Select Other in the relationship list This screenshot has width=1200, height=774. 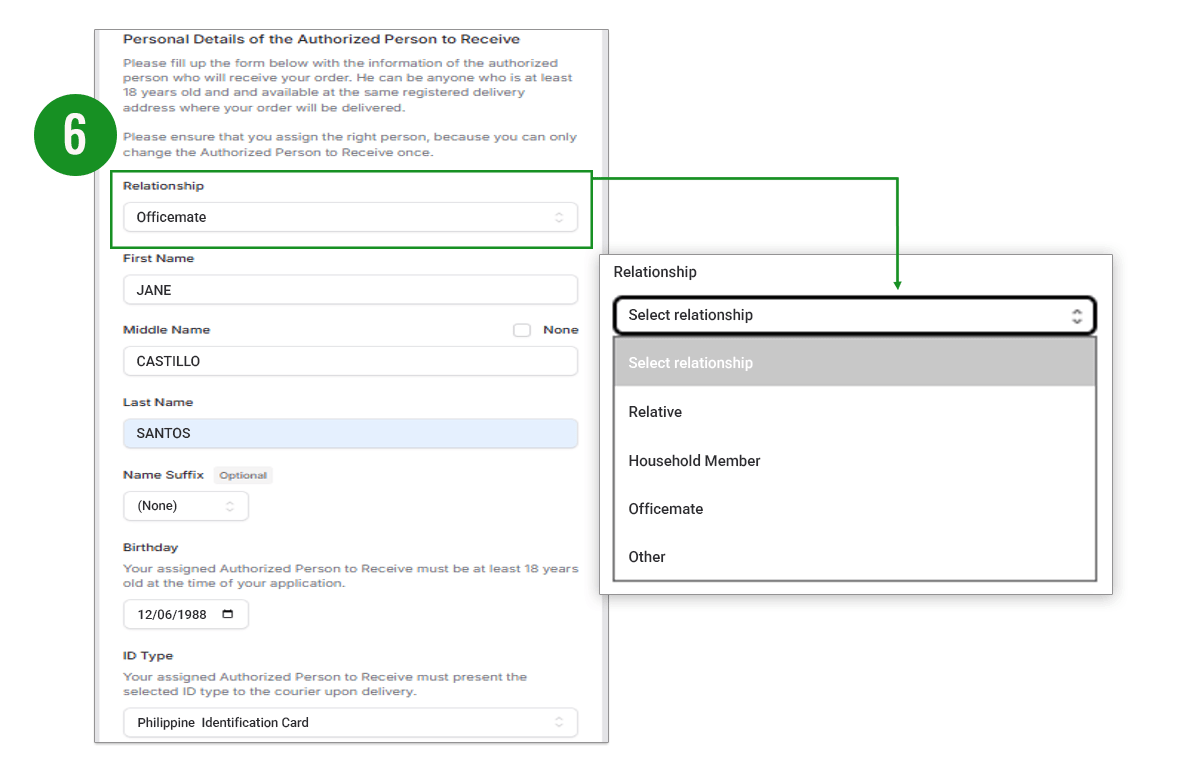click(647, 557)
